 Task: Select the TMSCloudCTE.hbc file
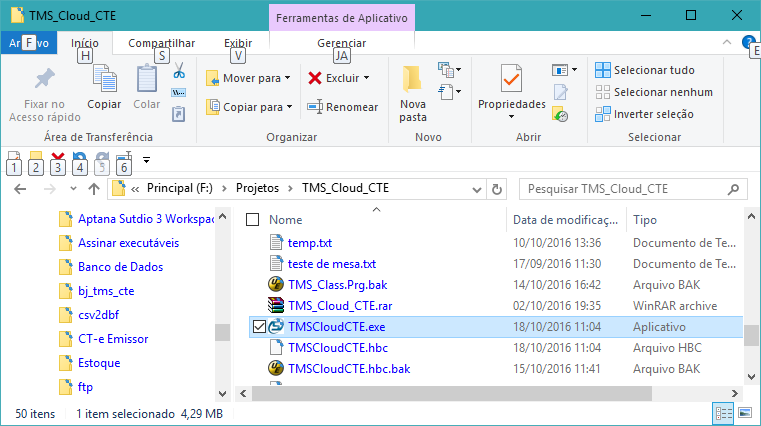click(338, 348)
